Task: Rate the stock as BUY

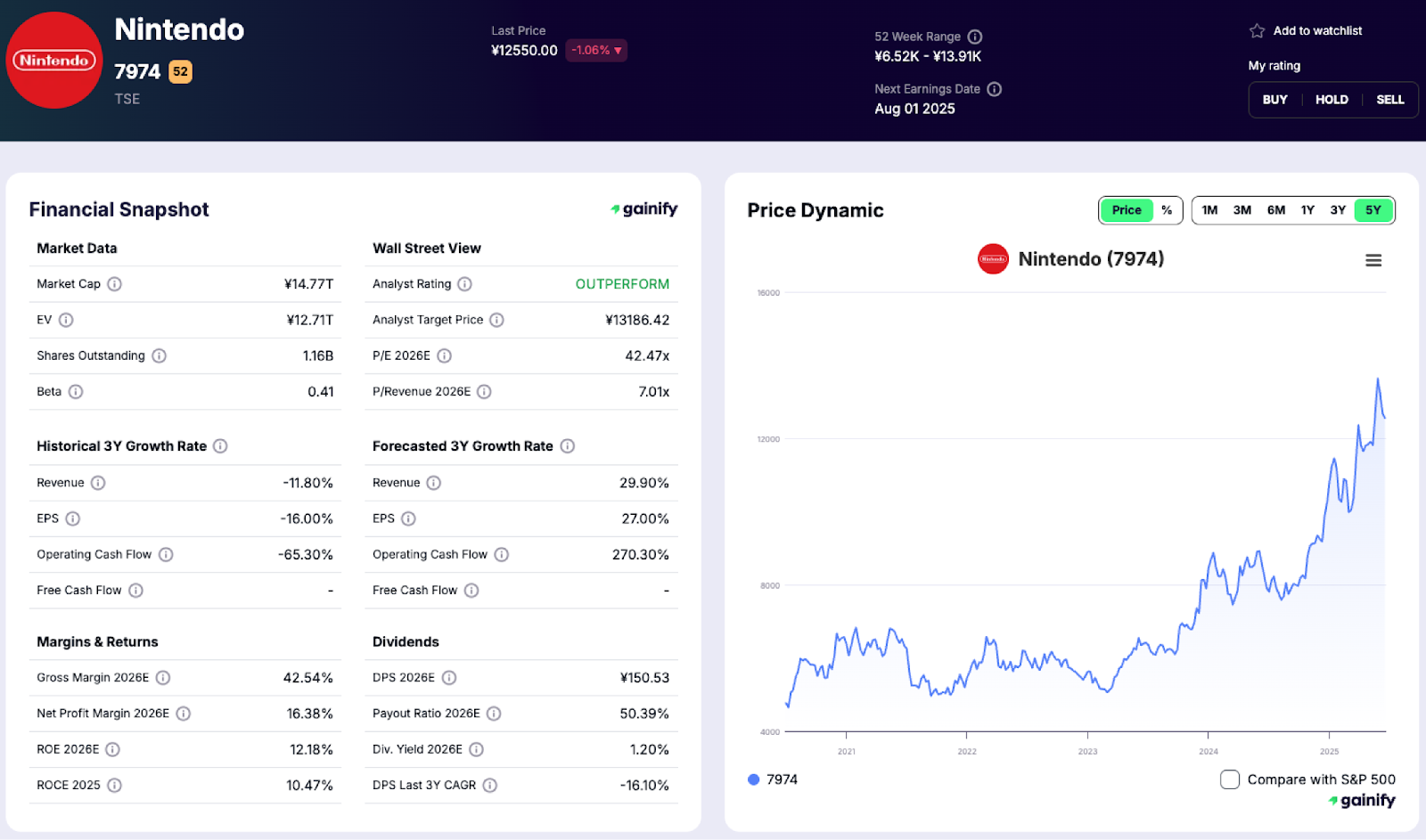Action: 1275,100
